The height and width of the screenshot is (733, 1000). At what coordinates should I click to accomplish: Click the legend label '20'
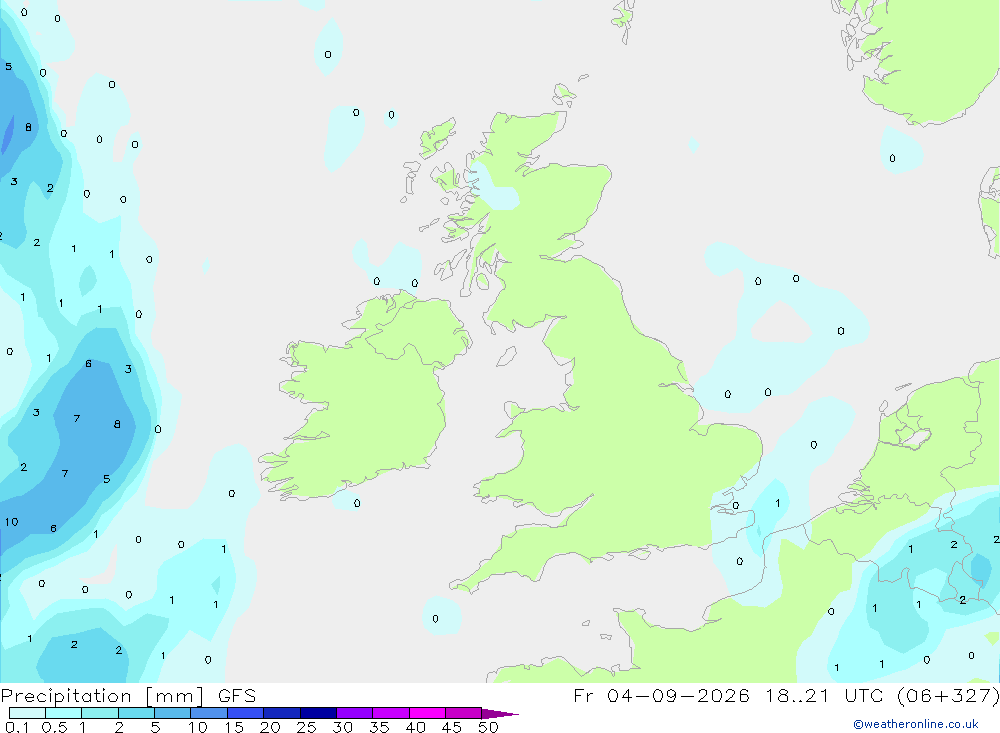tap(270, 727)
